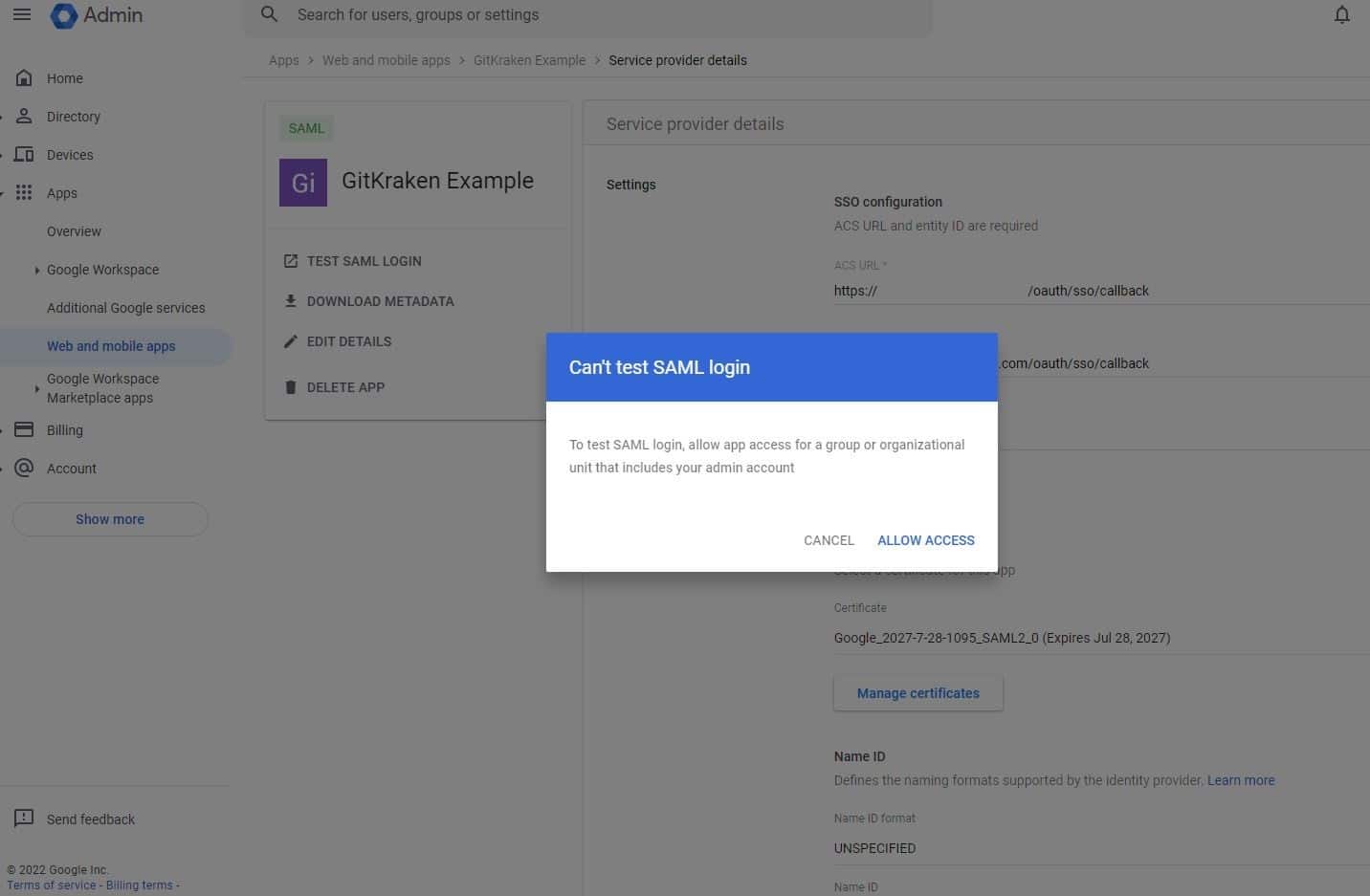Click the Test SAML Login action
Image resolution: width=1370 pixels, height=896 pixels.
[365, 261]
